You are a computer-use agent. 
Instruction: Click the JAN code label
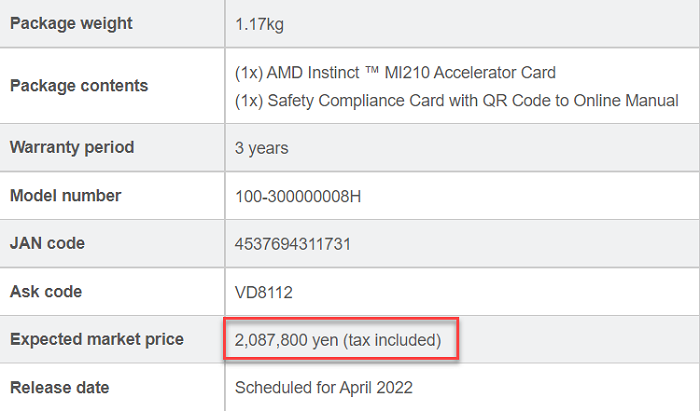pos(47,243)
